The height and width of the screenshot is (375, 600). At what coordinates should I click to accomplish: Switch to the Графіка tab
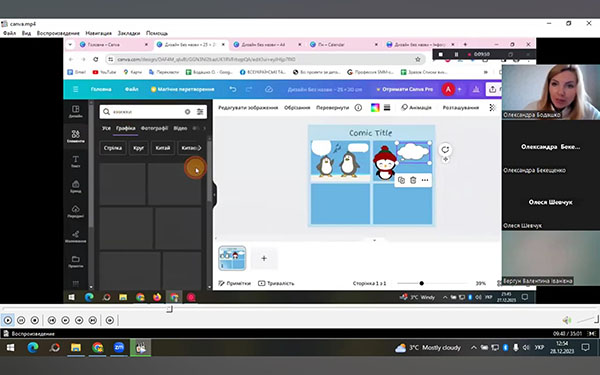click(x=126, y=128)
